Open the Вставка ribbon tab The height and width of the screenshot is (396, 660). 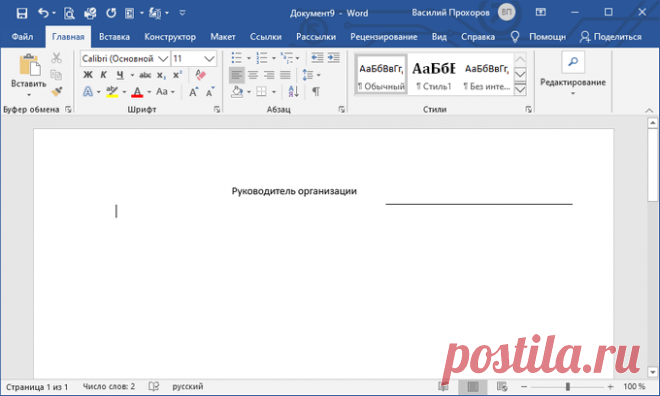point(114,37)
